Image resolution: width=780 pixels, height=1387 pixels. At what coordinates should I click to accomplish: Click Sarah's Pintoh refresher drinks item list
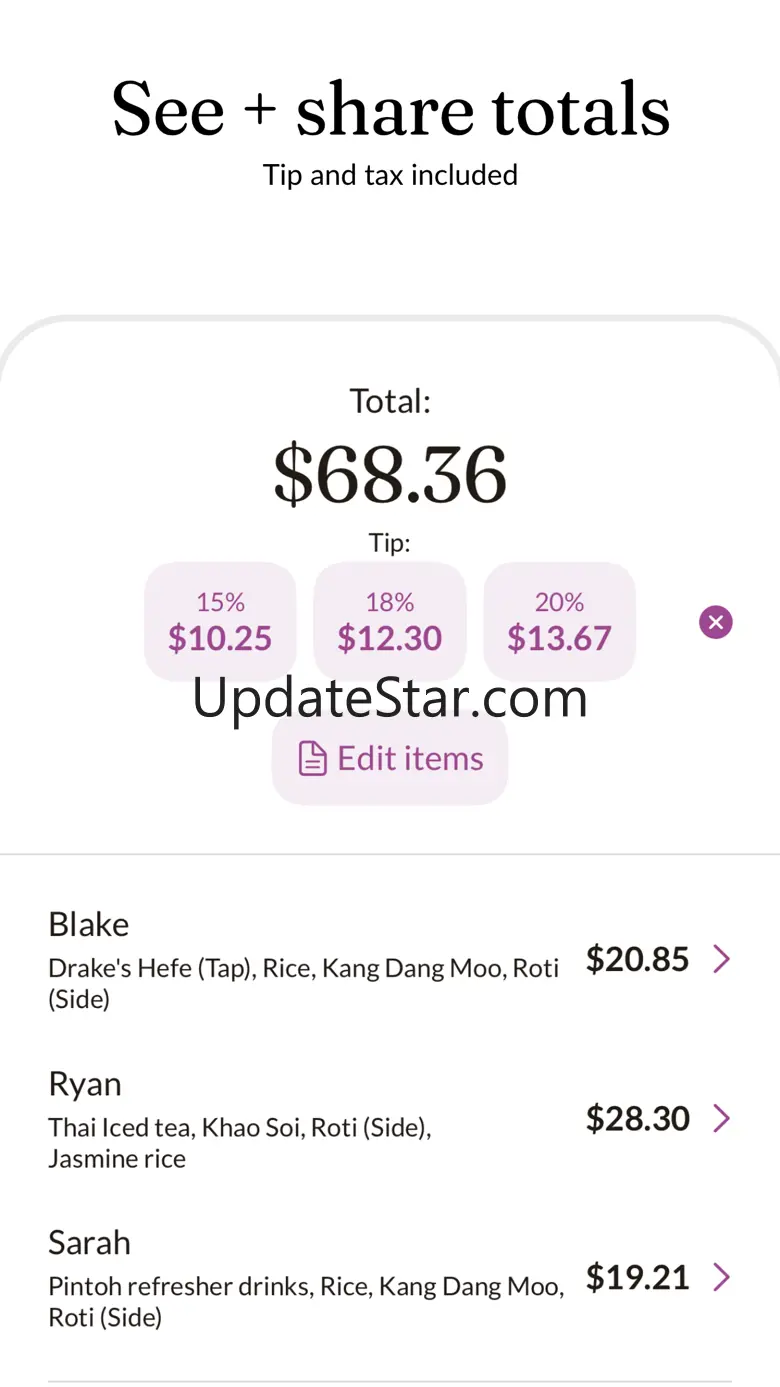[305, 1302]
